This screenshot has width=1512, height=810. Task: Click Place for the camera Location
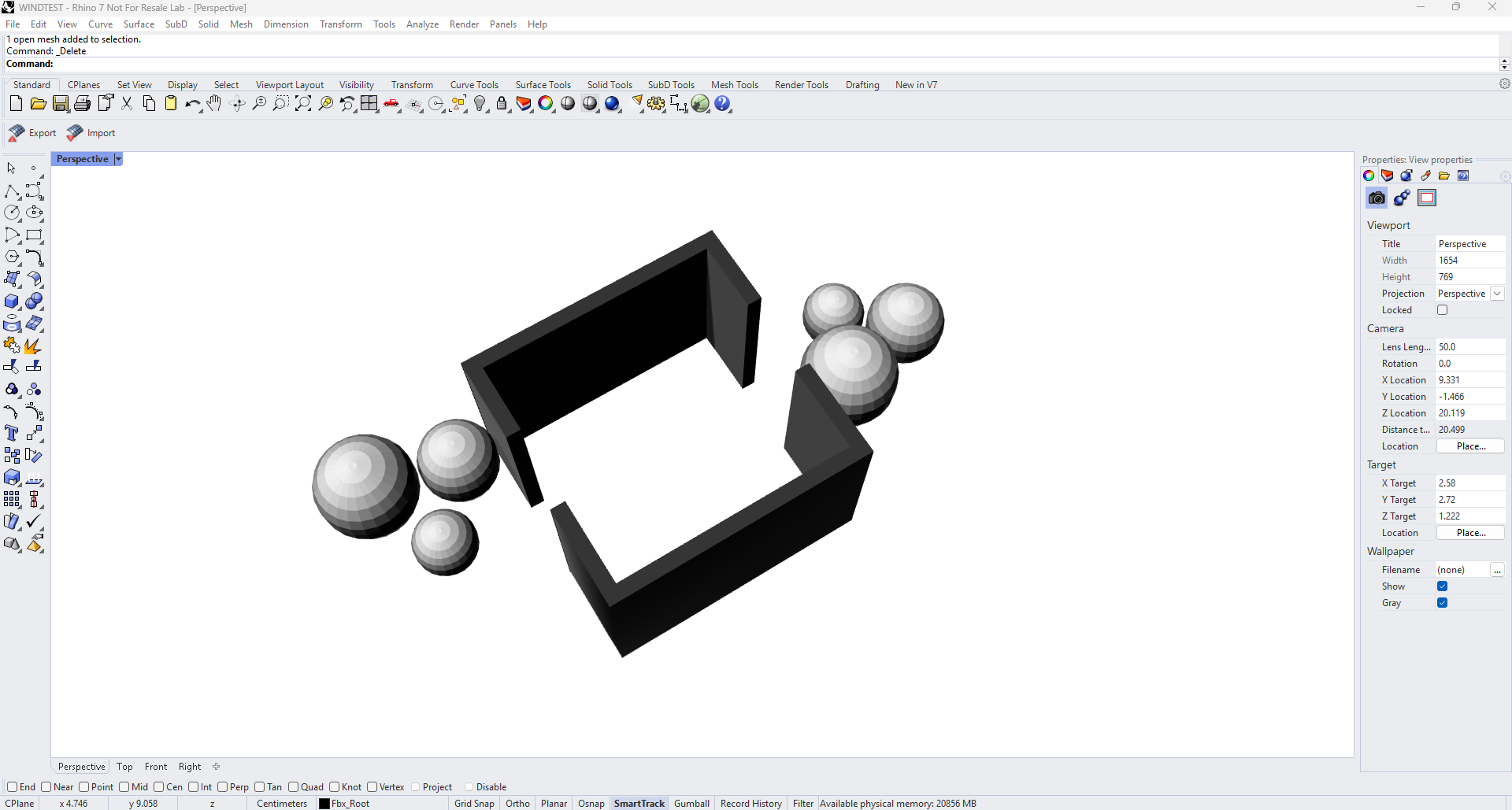[1469, 446]
